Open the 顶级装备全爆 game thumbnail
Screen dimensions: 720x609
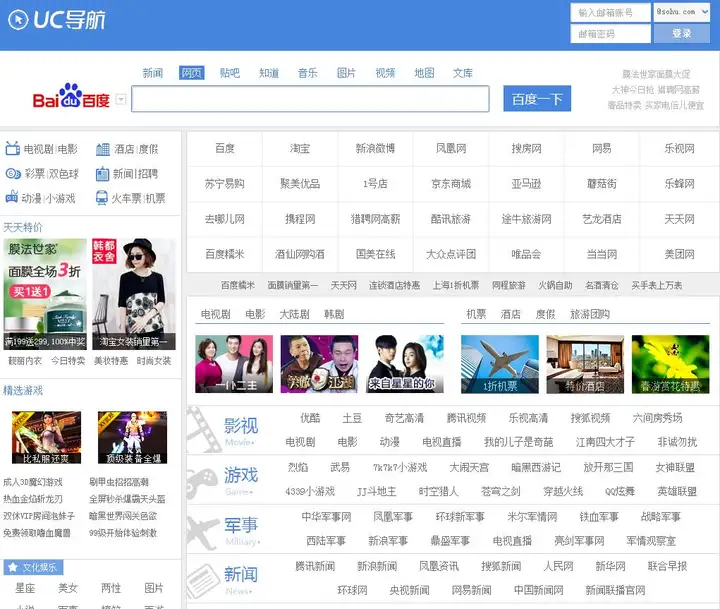point(132,437)
